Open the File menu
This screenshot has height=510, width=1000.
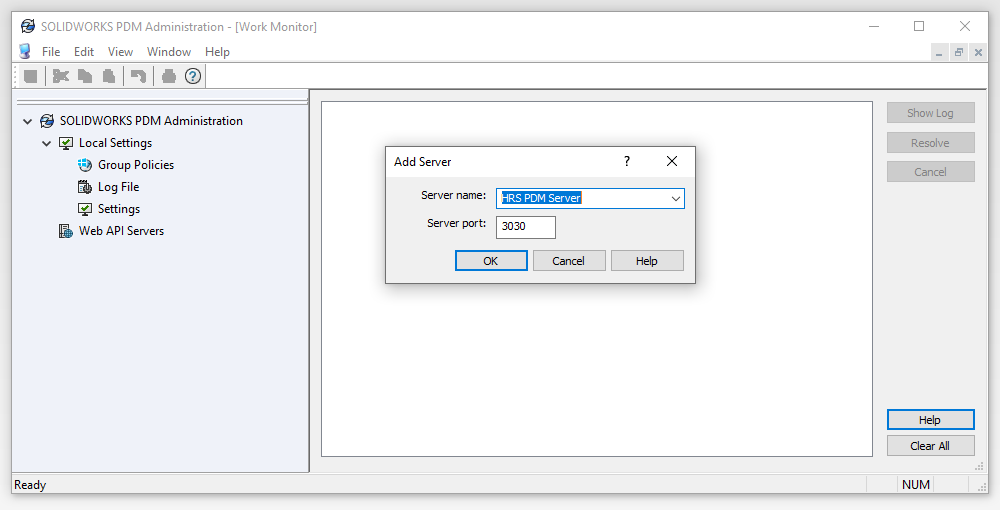coord(51,52)
